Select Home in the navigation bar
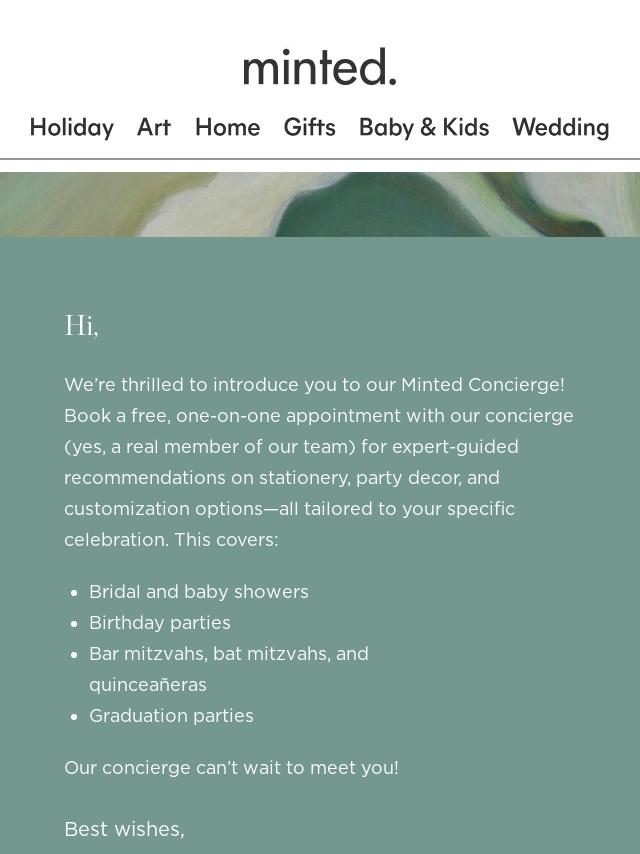Viewport: 640px width, 854px height. (x=227, y=127)
